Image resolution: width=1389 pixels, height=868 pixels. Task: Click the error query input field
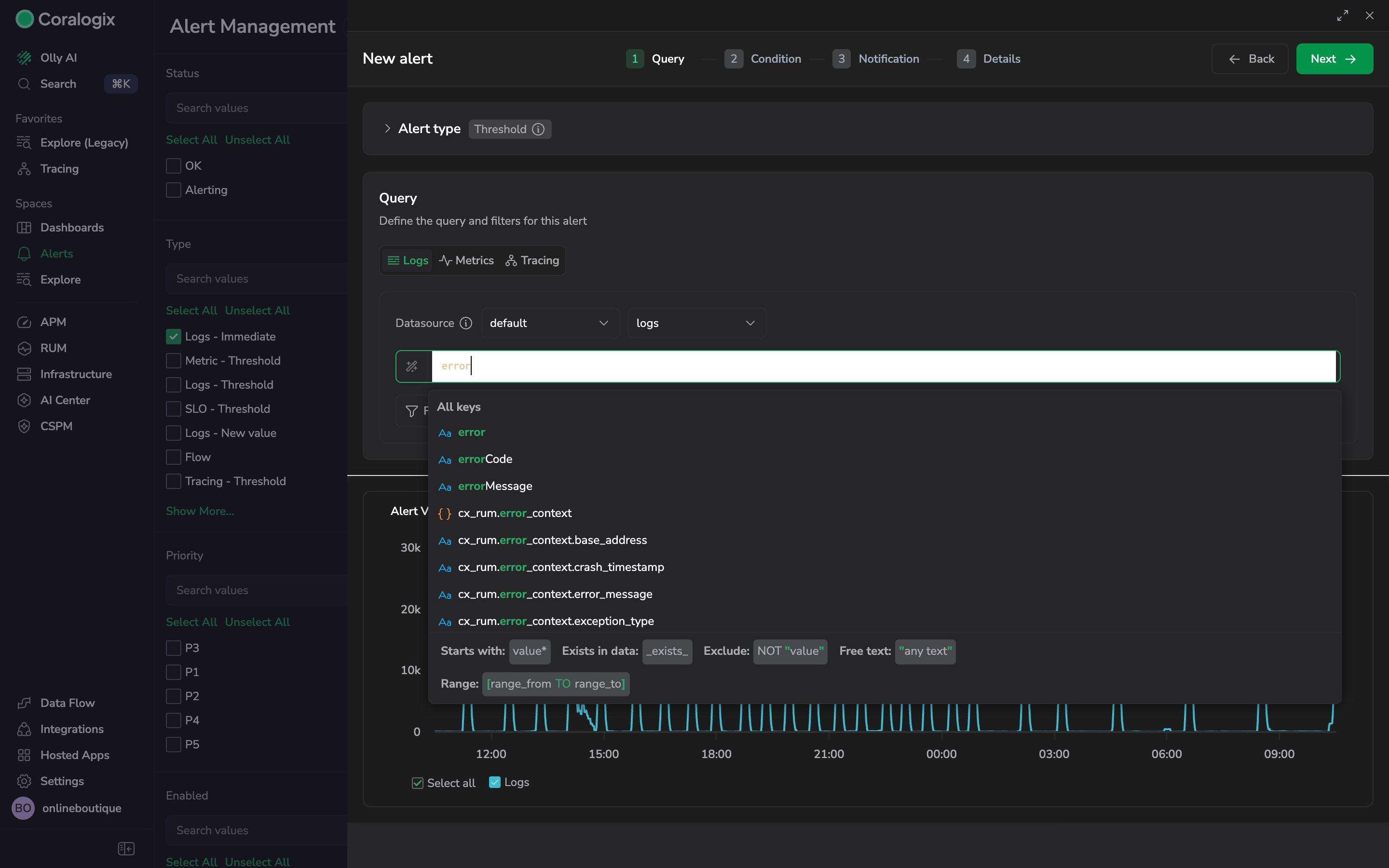coord(884,366)
